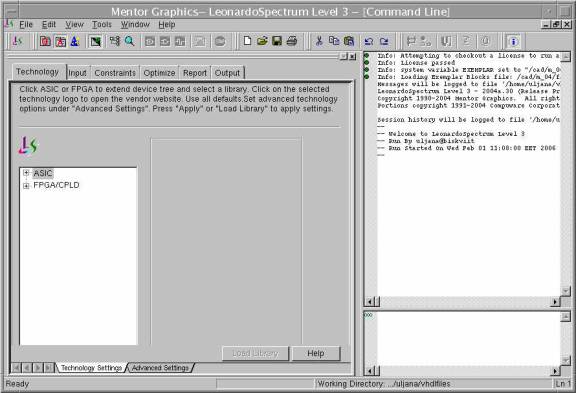The width and height of the screenshot is (576, 393).
Task: Save using the floppy disk icon
Action: tap(277, 41)
